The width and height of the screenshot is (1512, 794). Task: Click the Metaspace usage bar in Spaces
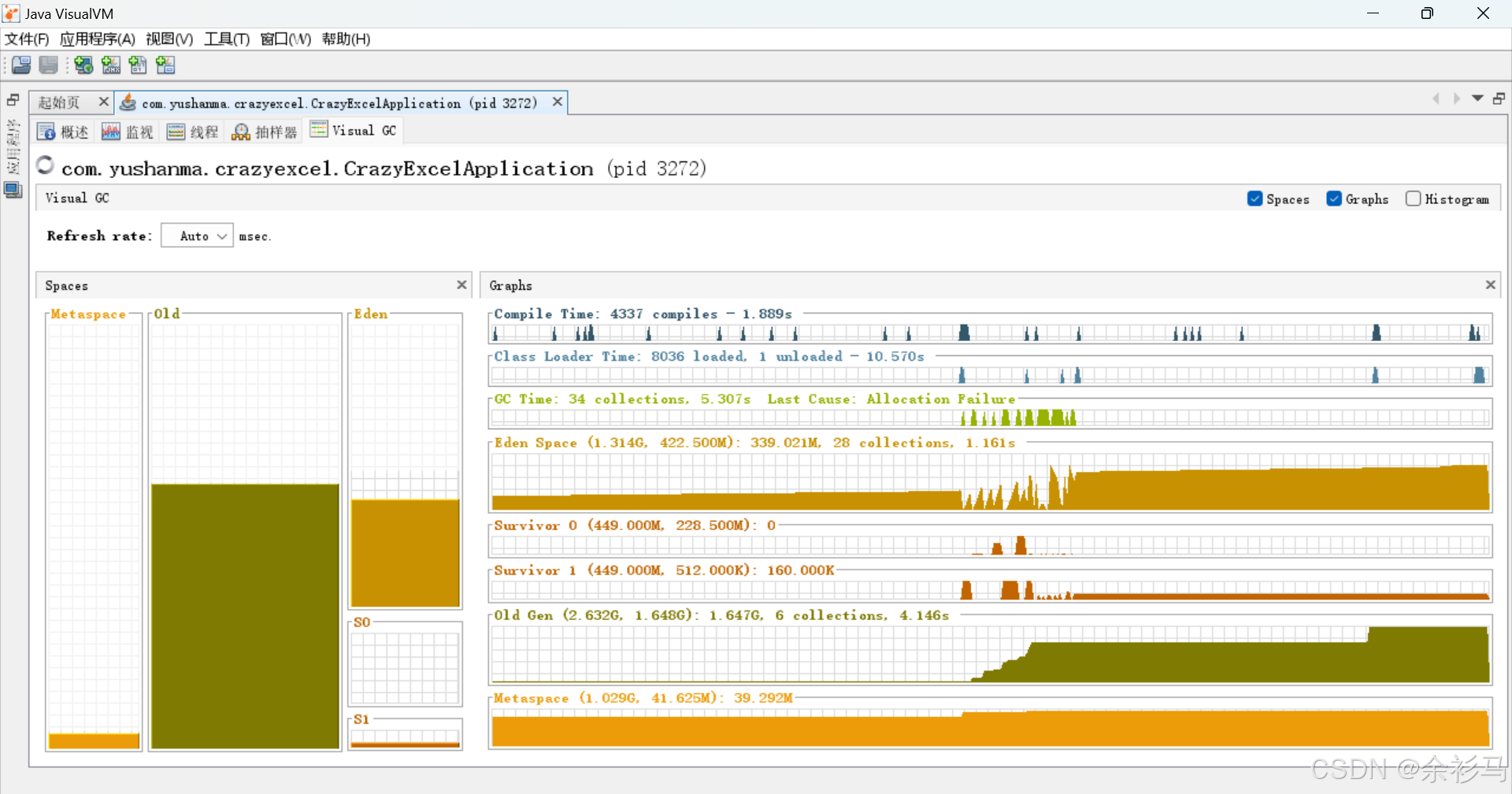pyautogui.click(x=94, y=741)
